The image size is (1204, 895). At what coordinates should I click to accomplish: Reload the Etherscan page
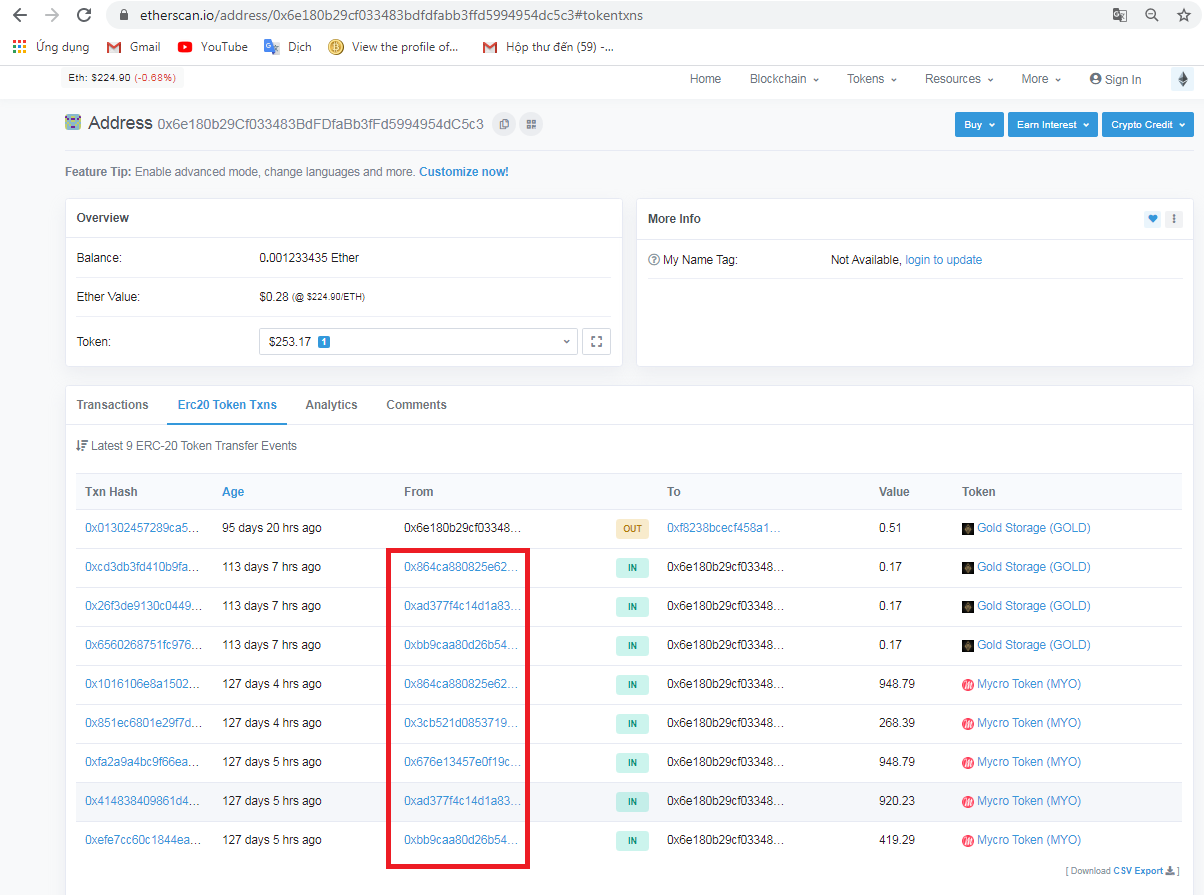pyautogui.click(x=84, y=15)
